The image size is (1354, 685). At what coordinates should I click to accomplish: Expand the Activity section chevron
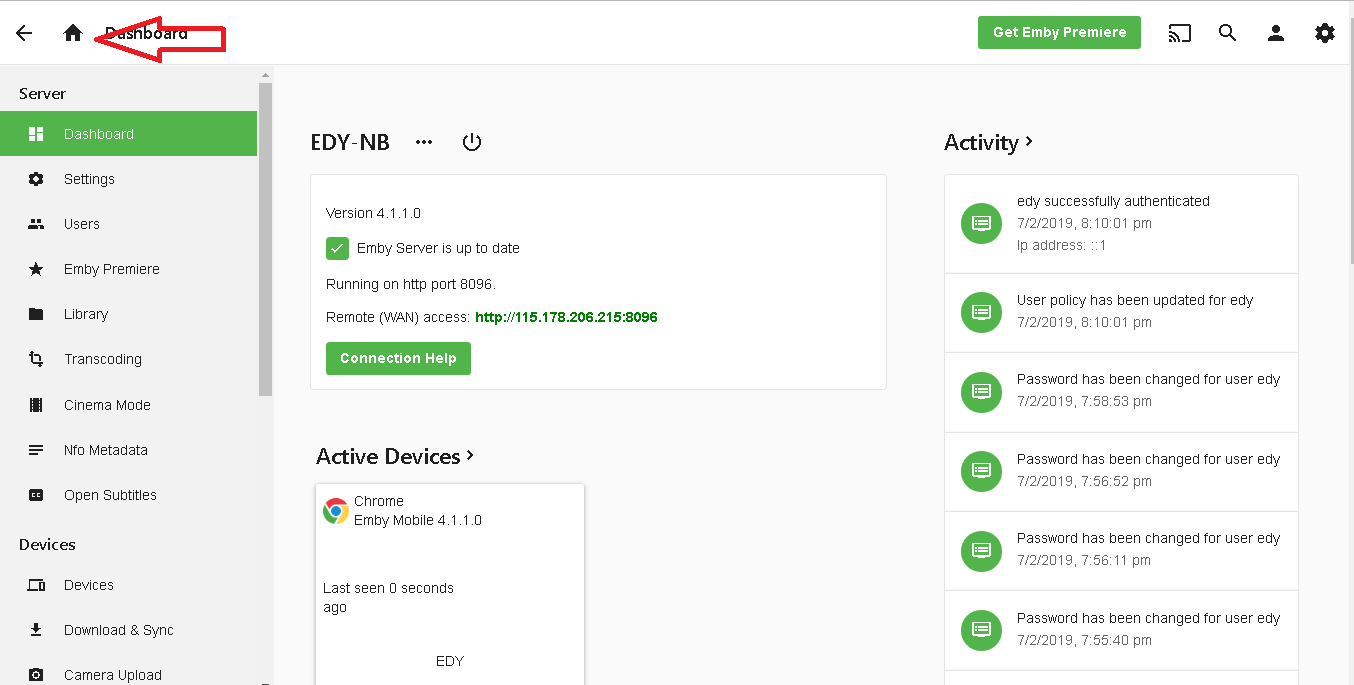(x=1029, y=142)
